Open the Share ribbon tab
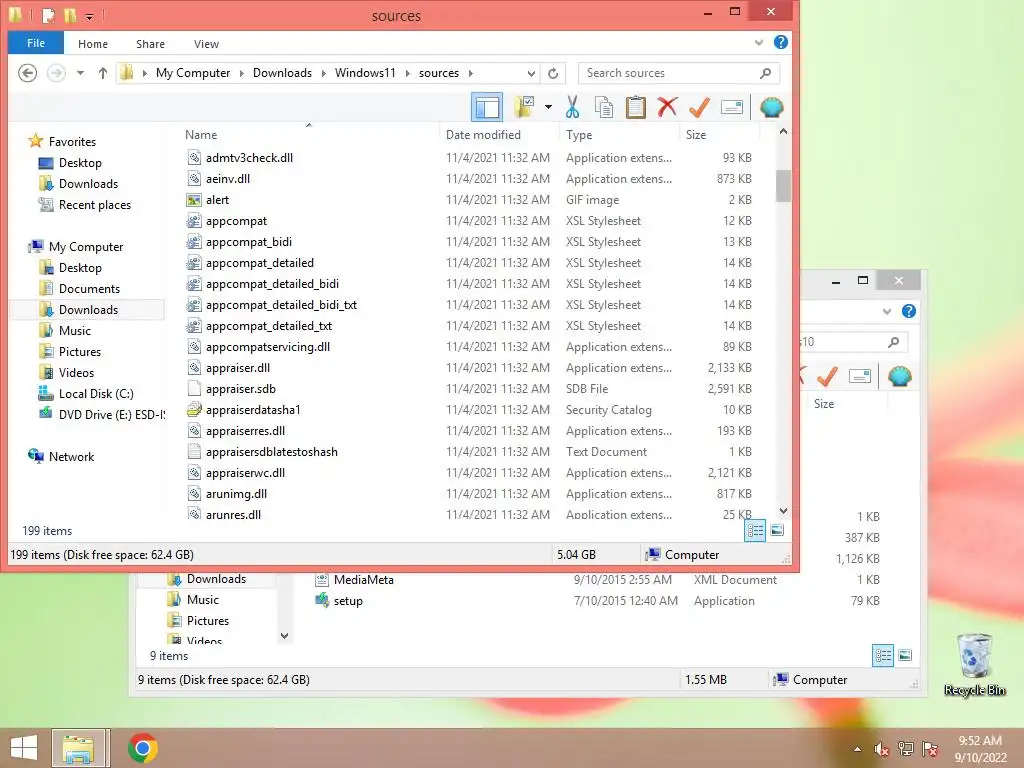 pos(150,44)
